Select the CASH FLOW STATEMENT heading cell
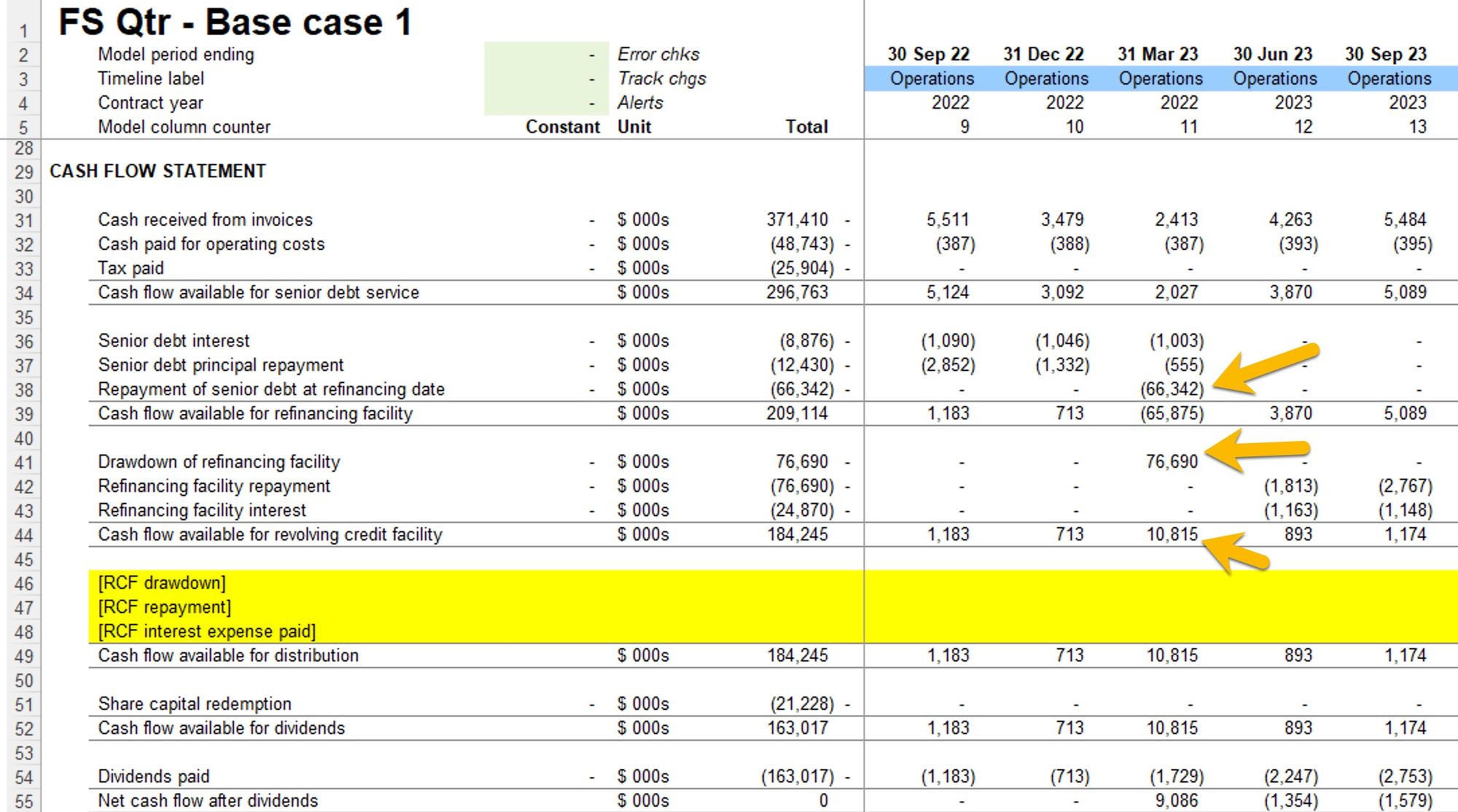Image resolution: width=1458 pixels, height=812 pixels. click(x=157, y=171)
